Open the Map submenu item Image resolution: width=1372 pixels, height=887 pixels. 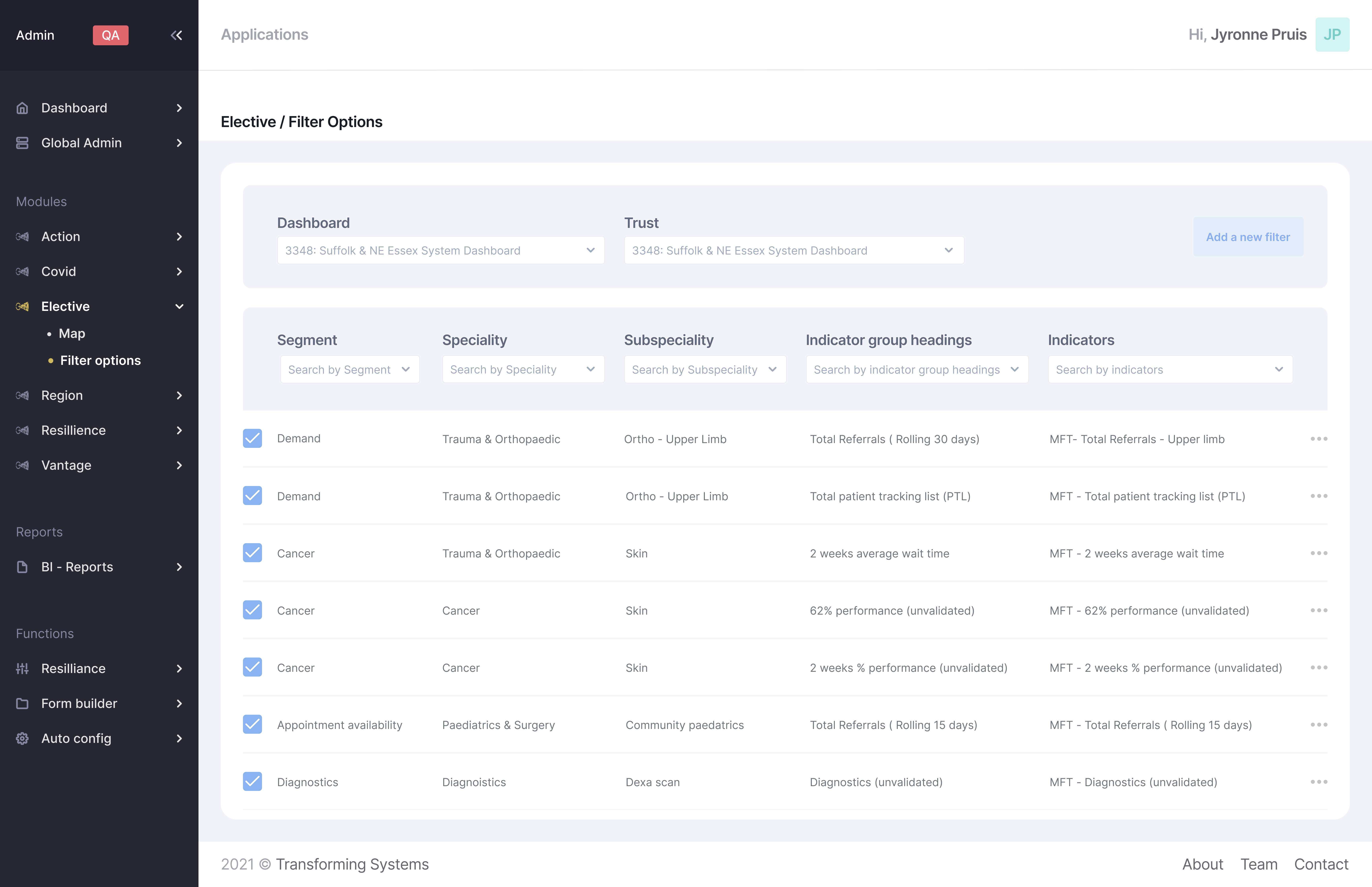[x=72, y=334]
